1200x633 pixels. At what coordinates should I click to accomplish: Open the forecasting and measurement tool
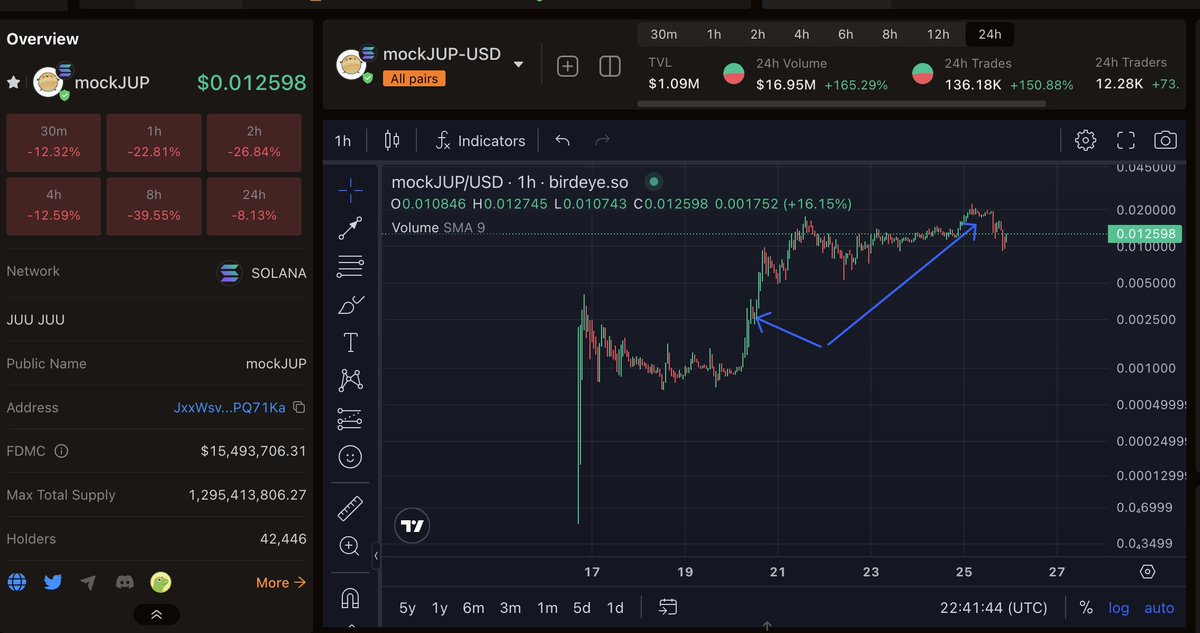(x=350, y=419)
